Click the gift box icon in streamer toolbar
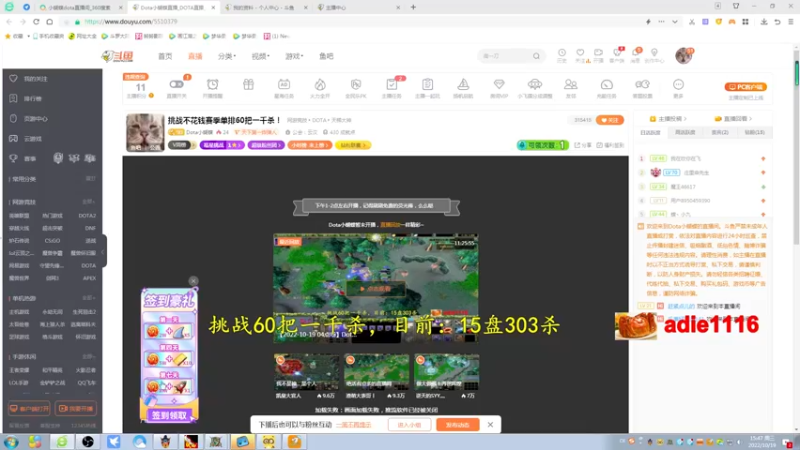The image size is (800, 450). pos(248,85)
